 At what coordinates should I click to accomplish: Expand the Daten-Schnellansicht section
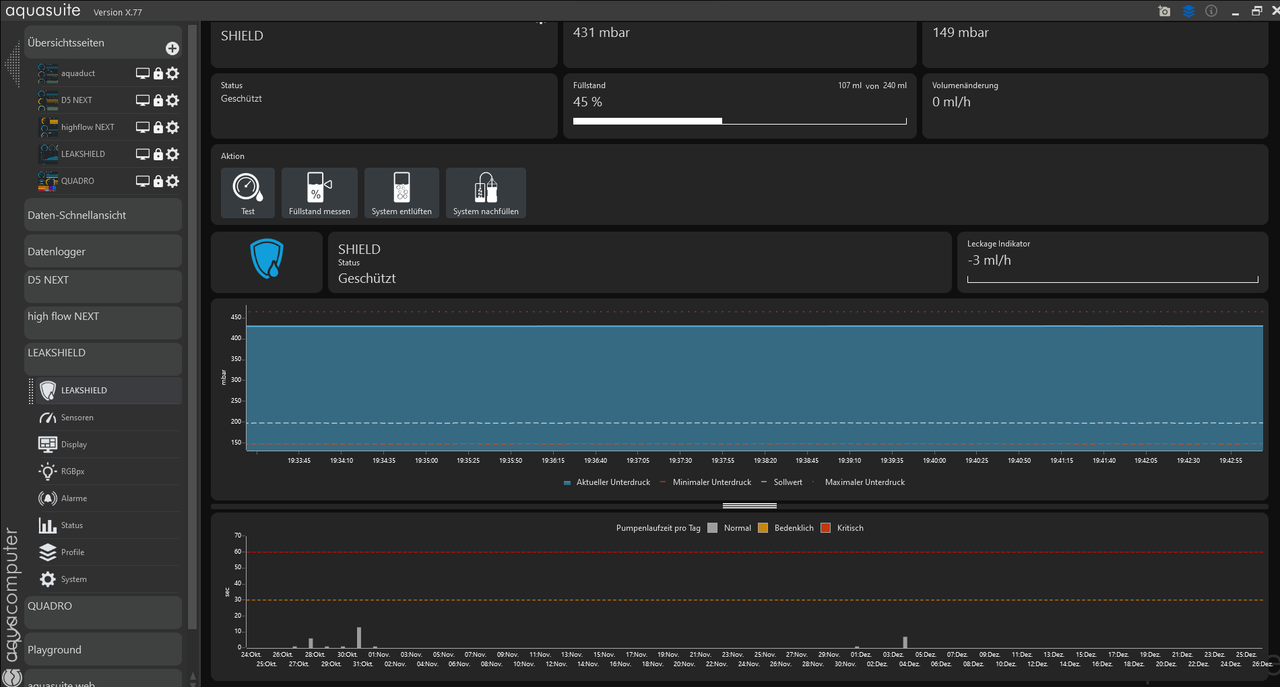[103, 215]
